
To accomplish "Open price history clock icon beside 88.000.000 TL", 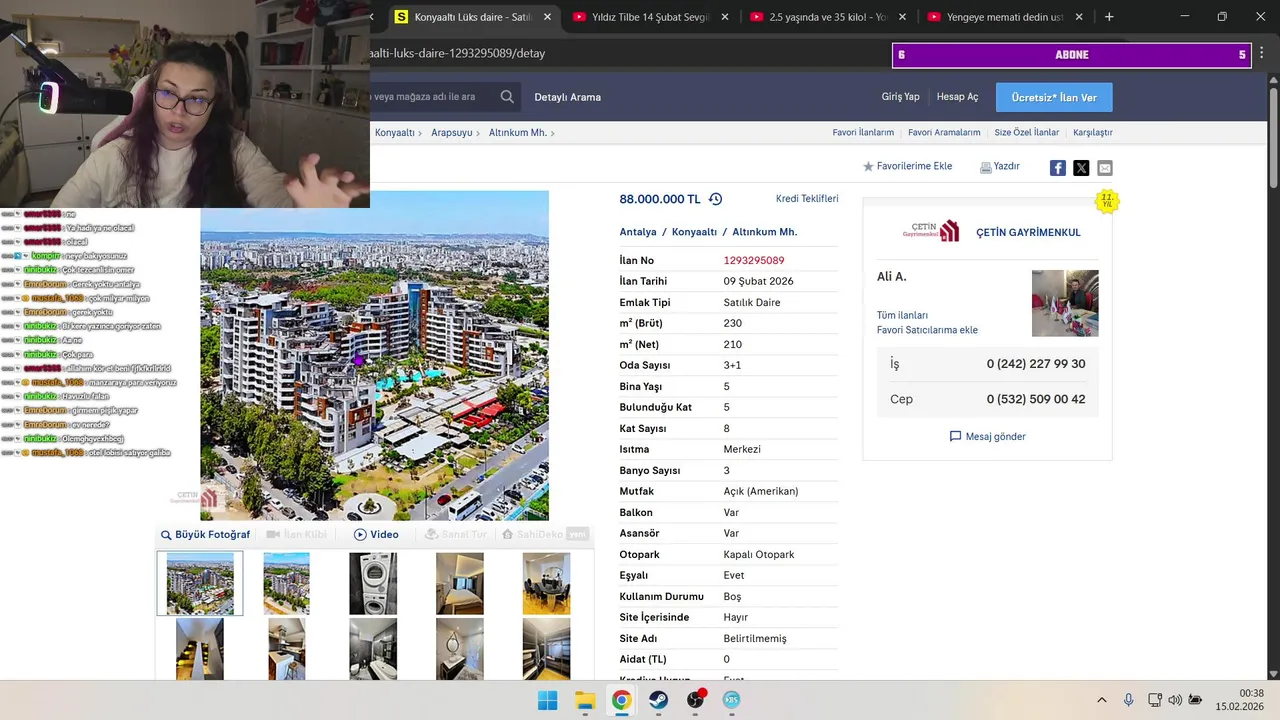I will pos(715,199).
